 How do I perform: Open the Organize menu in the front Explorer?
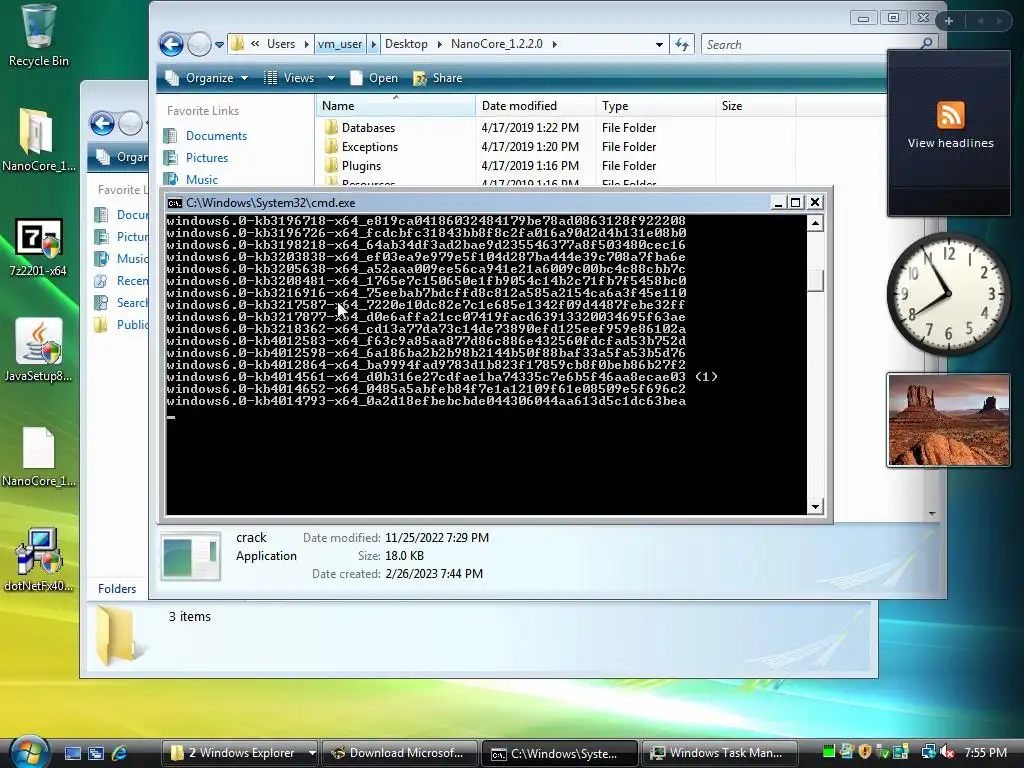coord(206,78)
